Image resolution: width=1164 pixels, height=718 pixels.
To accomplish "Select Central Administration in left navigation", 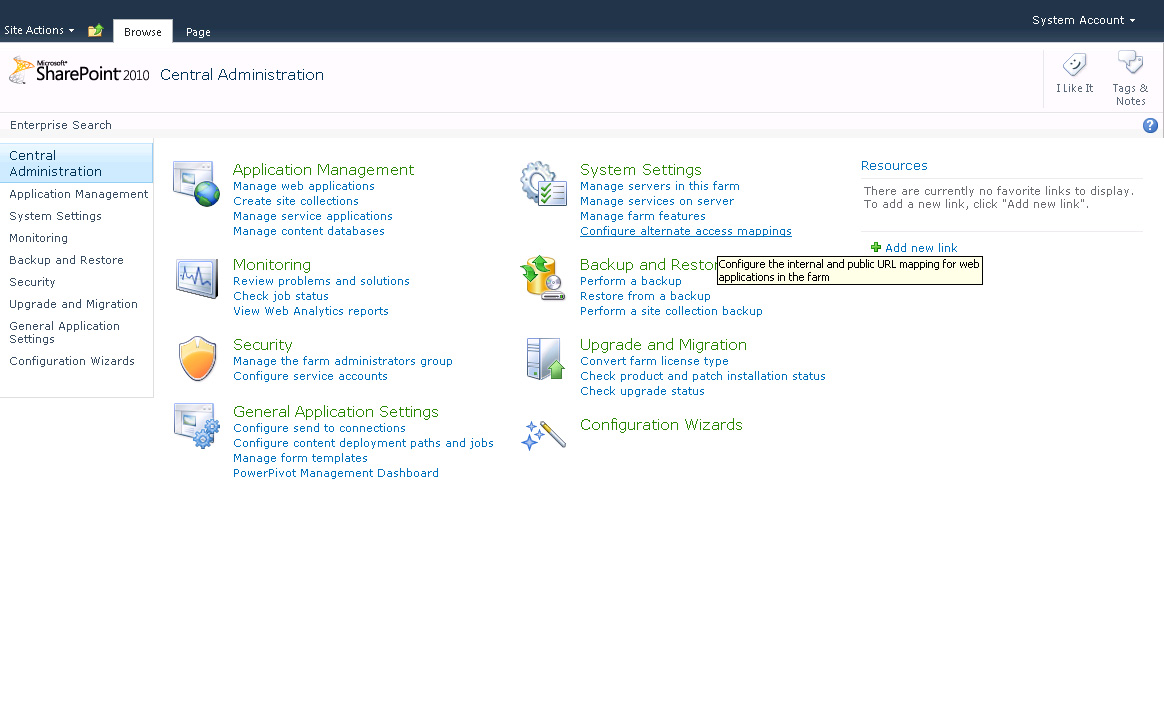I will click(76, 163).
